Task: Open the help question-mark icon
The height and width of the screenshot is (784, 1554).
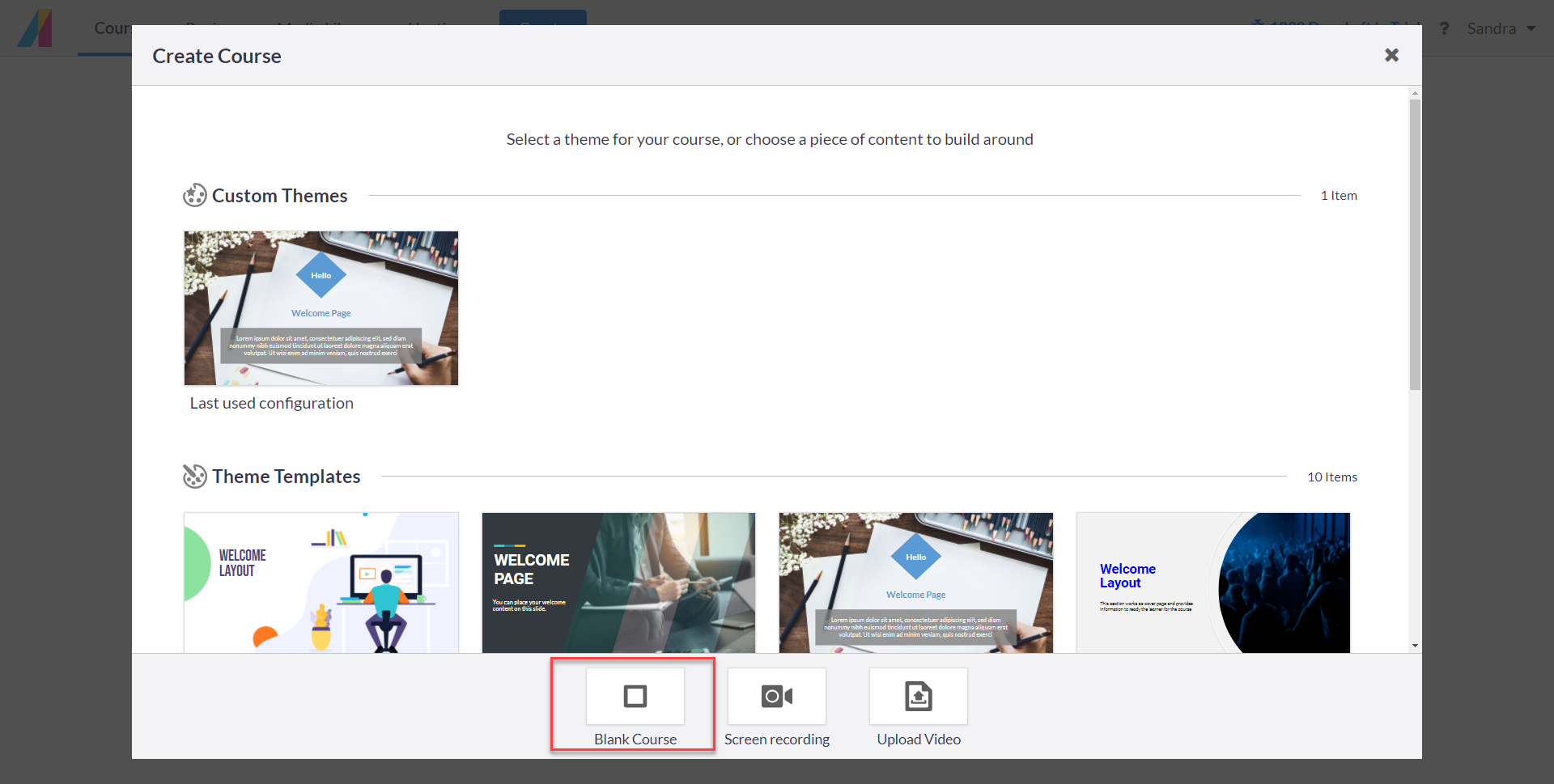Action: click(1445, 28)
